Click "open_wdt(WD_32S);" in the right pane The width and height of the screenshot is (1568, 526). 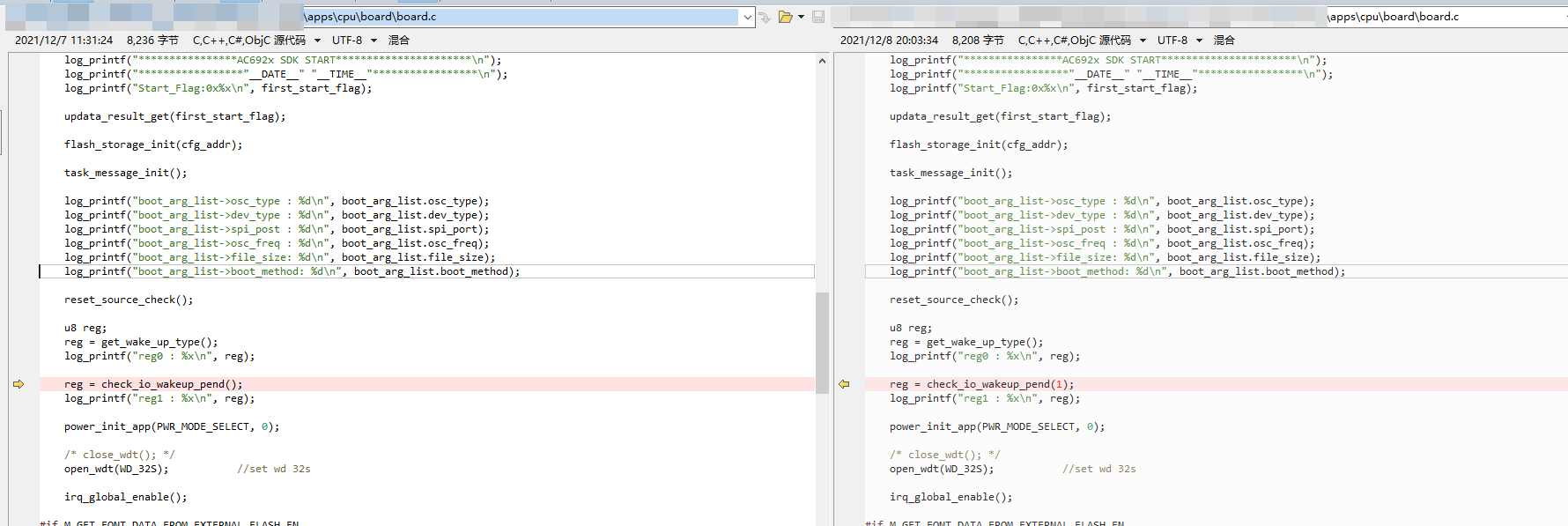(942, 469)
